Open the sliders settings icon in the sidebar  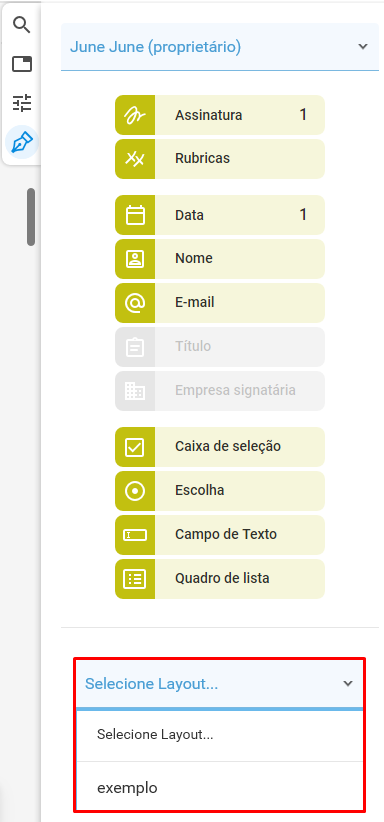(x=22, y=103)
